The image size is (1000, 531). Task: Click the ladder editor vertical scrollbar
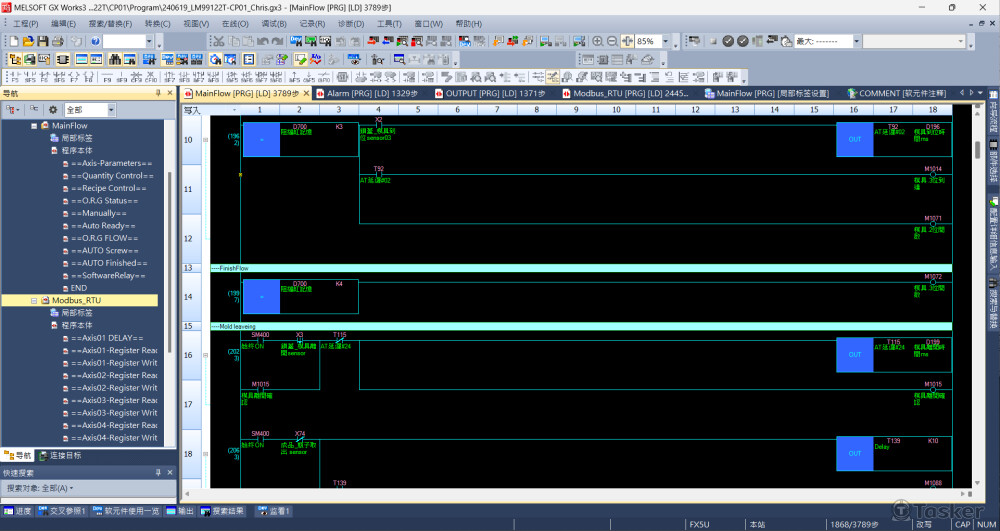point(977,300)
